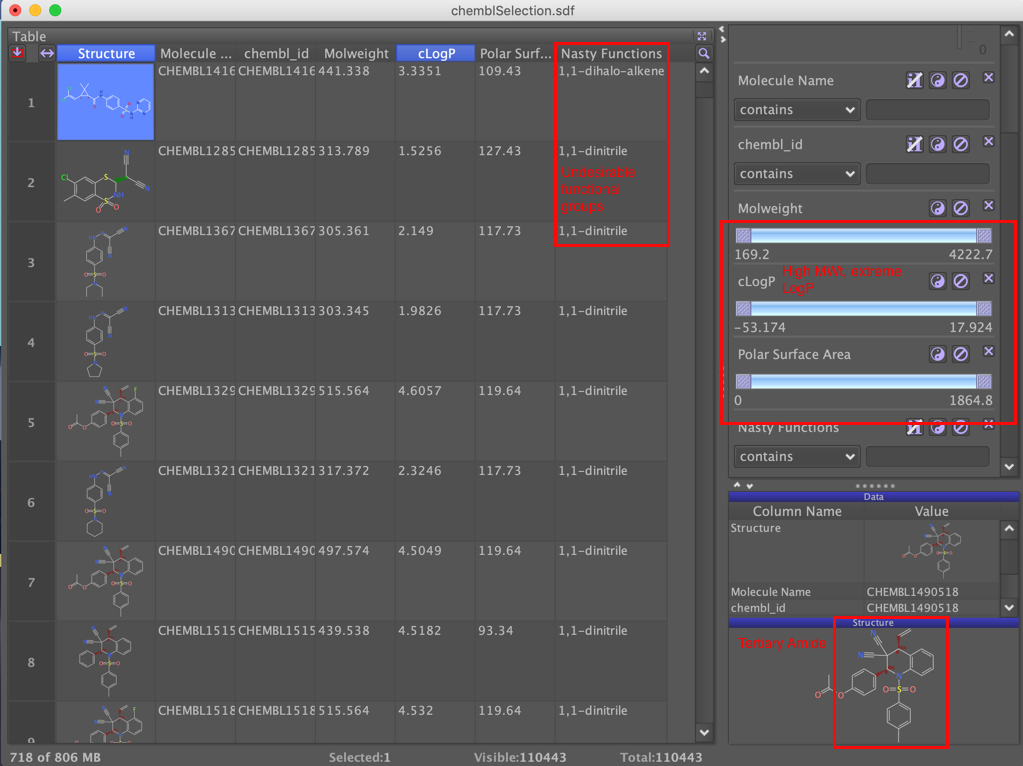Remove the Molecule Name filter
The height and width of the screenshot is (766, 1023).
tap(988, 78)
